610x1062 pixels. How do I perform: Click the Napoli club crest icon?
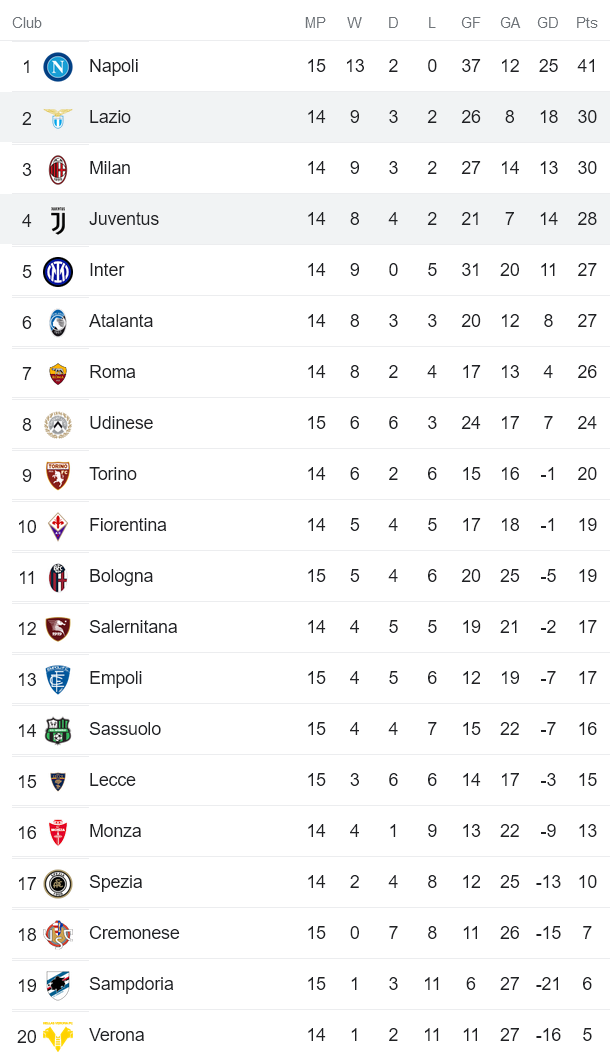[58, 67]
